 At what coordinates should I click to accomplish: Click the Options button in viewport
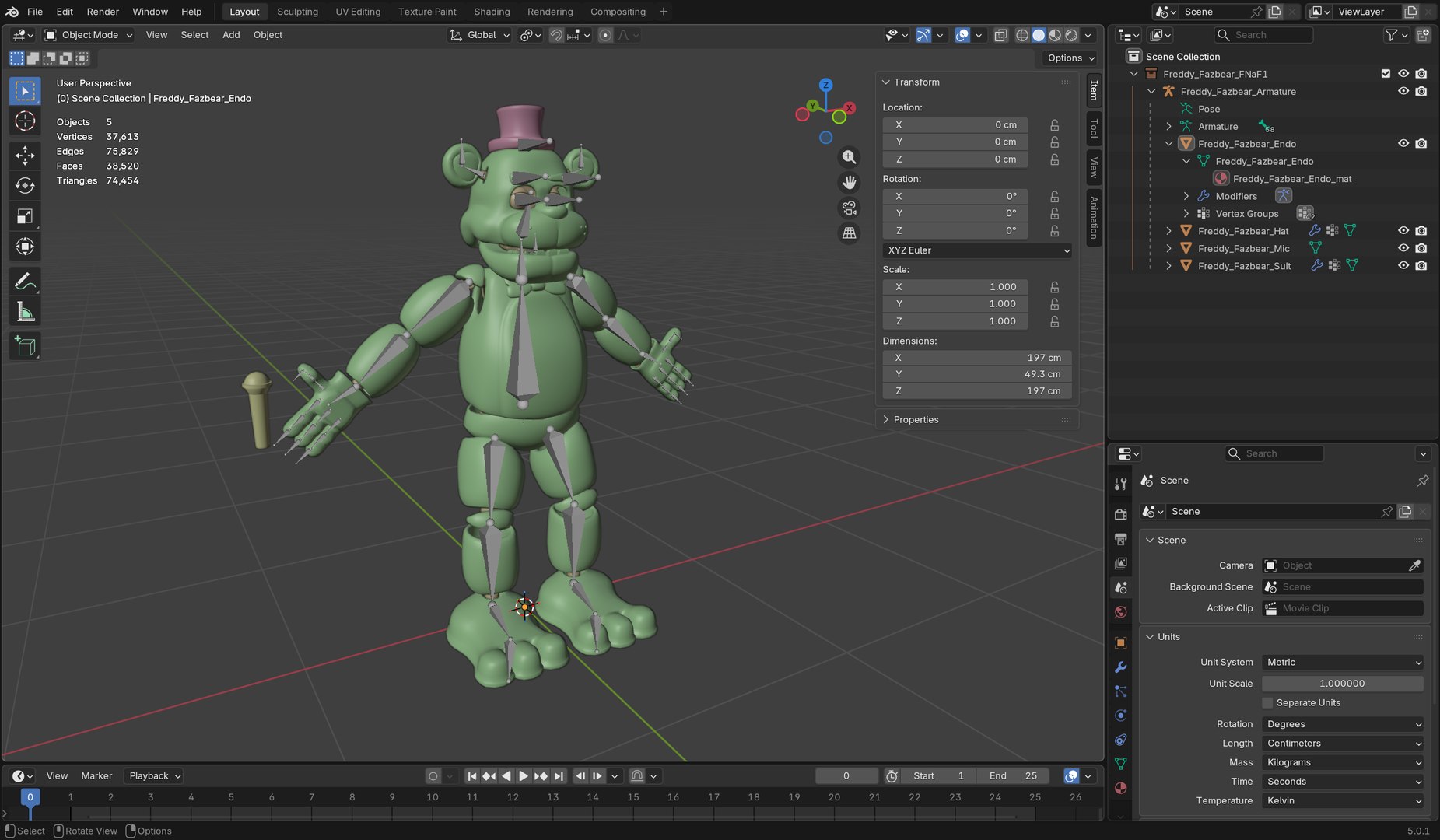click(1070, 58)
